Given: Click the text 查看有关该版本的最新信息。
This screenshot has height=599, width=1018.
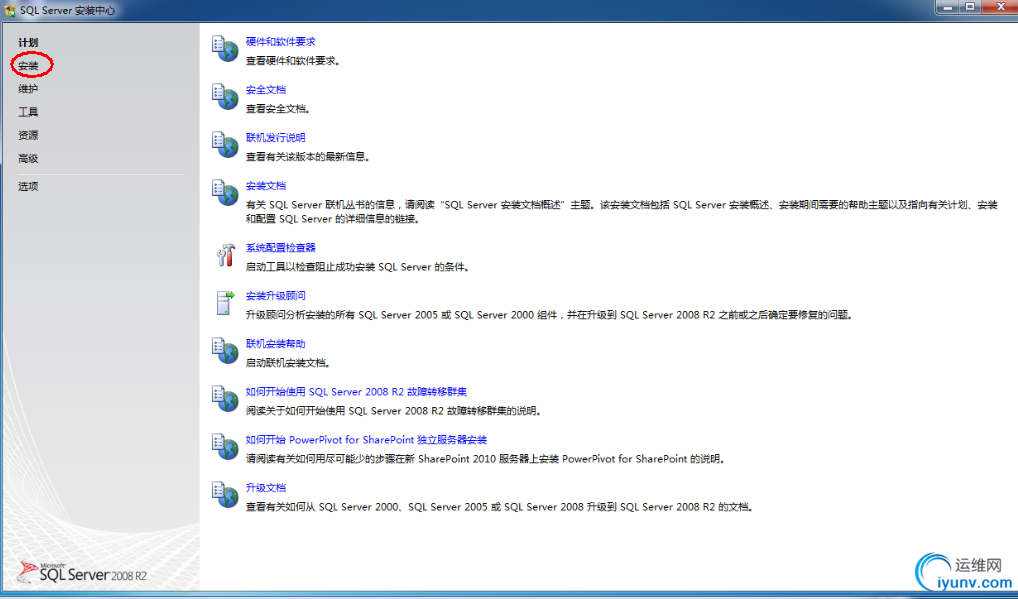Looking at the screenshot, I should click(x=308, y=157).
